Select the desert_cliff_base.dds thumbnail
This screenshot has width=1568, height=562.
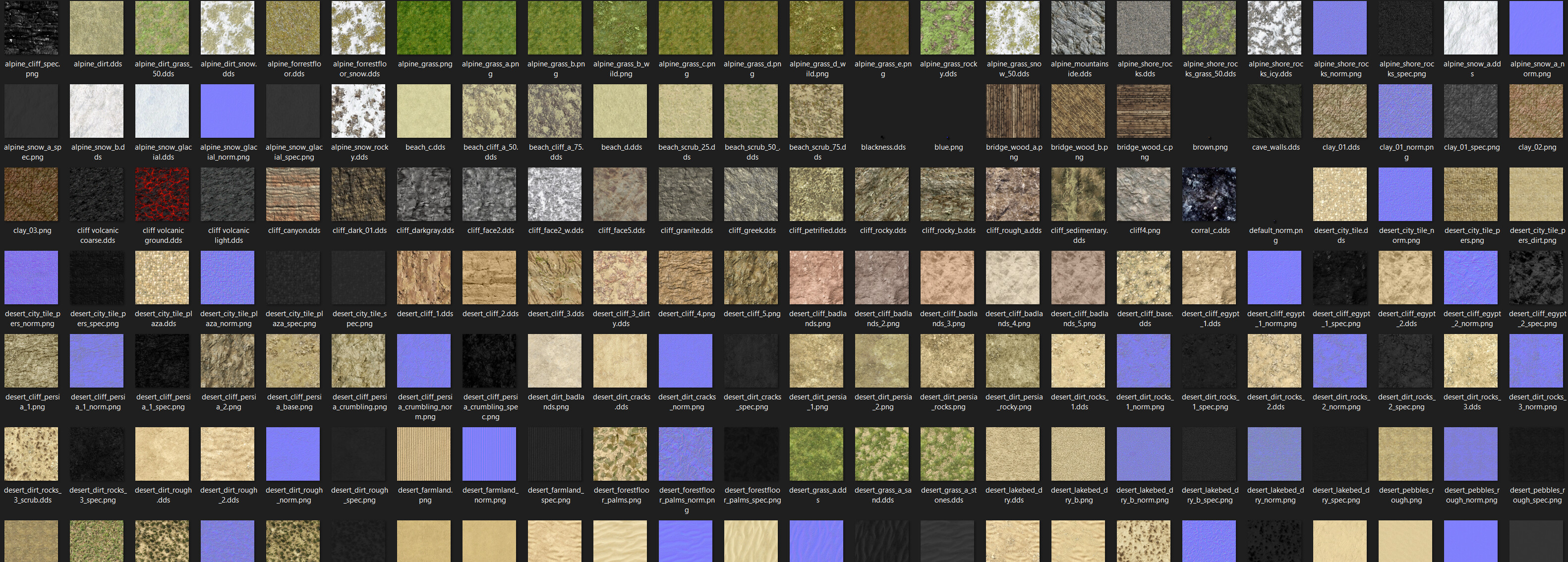pyautogui.click(x=1144, y=278)
